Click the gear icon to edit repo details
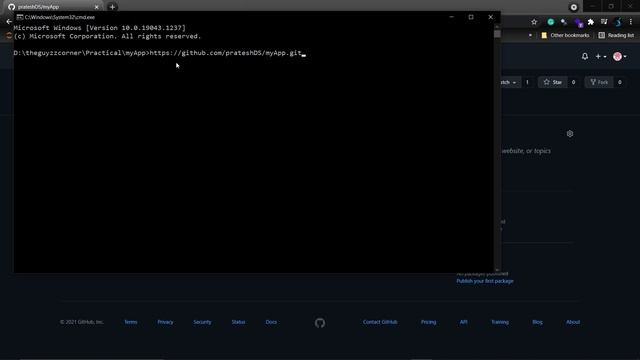The image size is (640, 360). (570, 133)
